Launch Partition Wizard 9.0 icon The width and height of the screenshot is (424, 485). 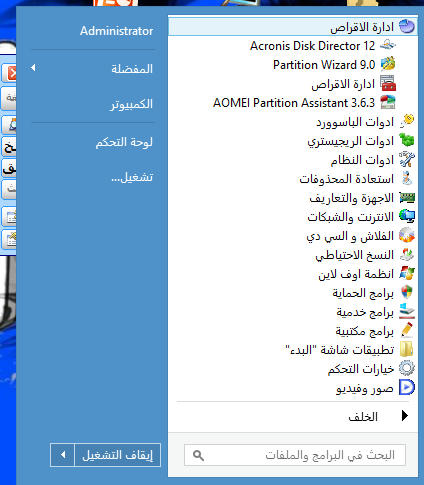388,64
